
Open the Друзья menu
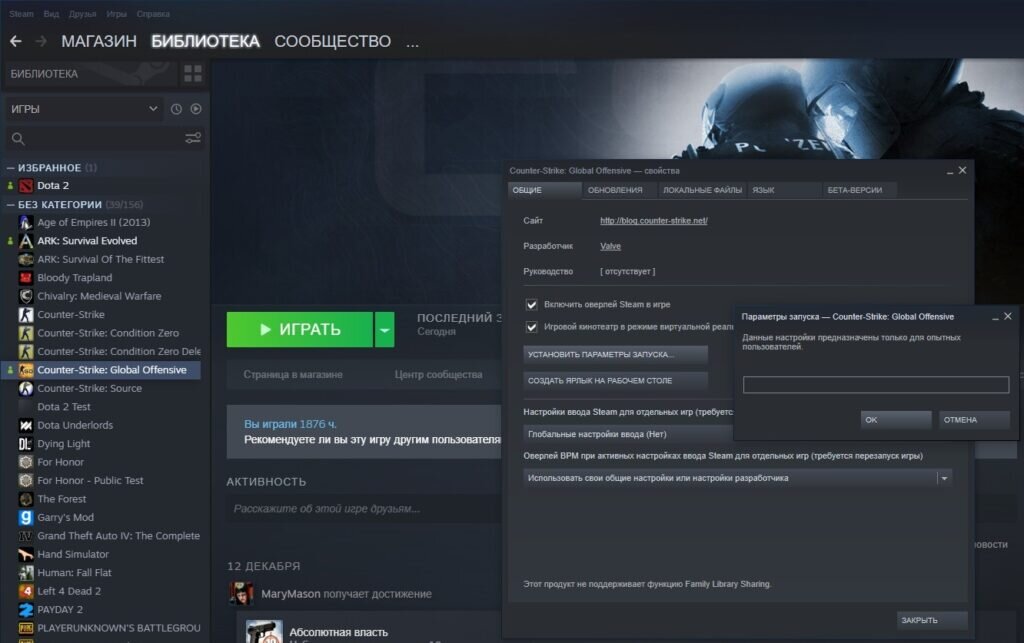coord(82,14)
